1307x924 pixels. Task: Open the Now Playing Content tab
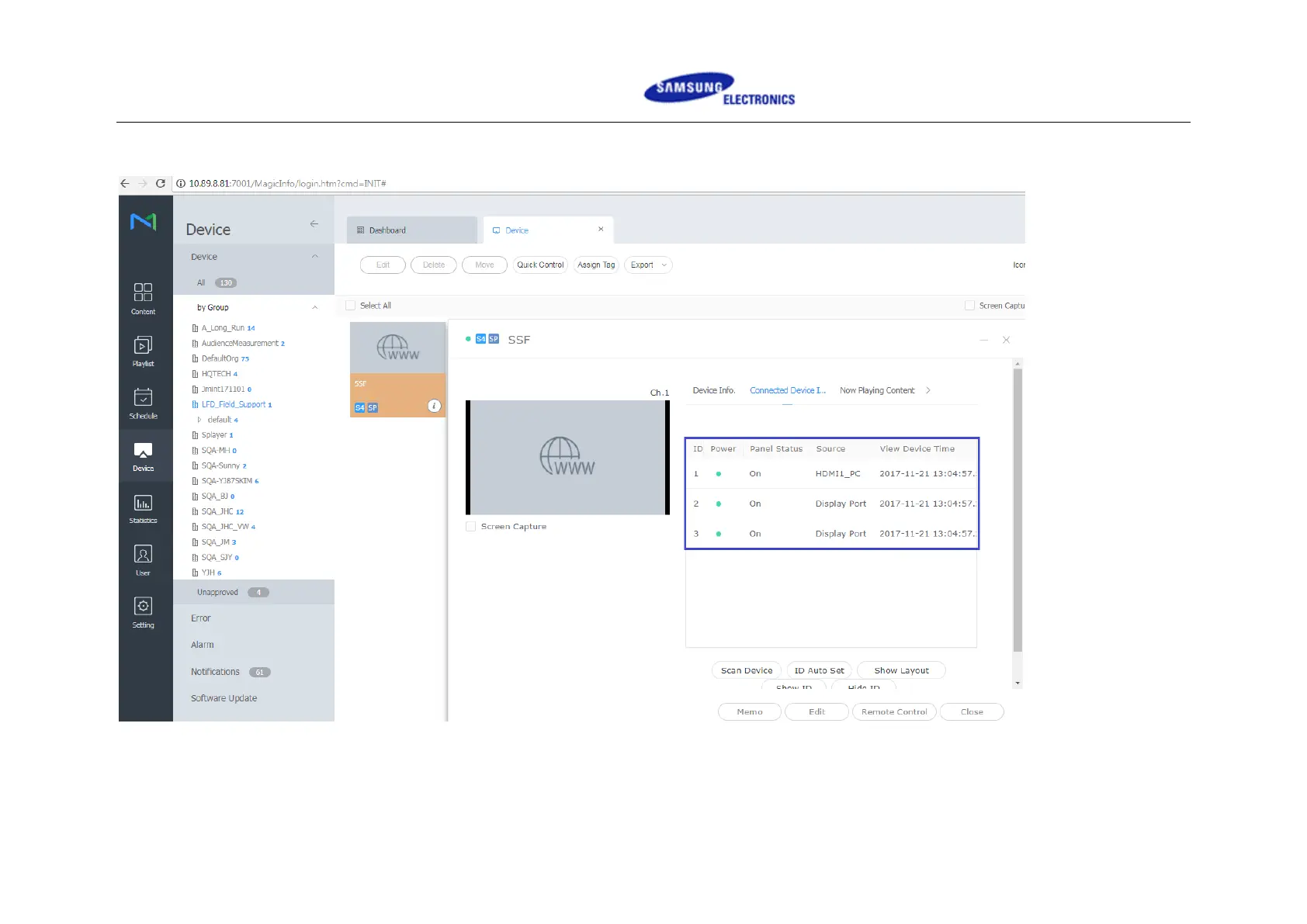[877, 391]
